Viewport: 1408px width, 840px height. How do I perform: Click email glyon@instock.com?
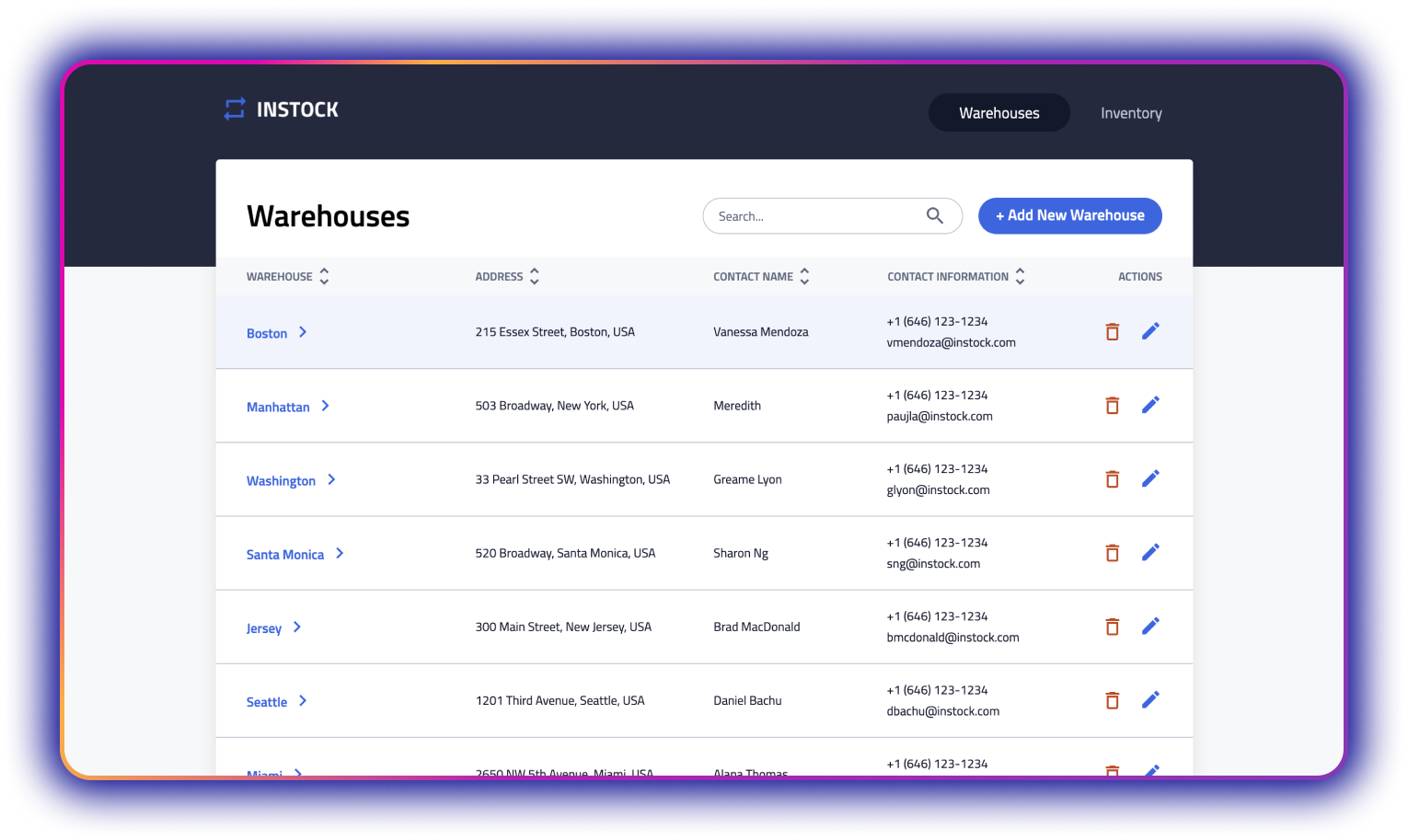(x=938, y=490)
